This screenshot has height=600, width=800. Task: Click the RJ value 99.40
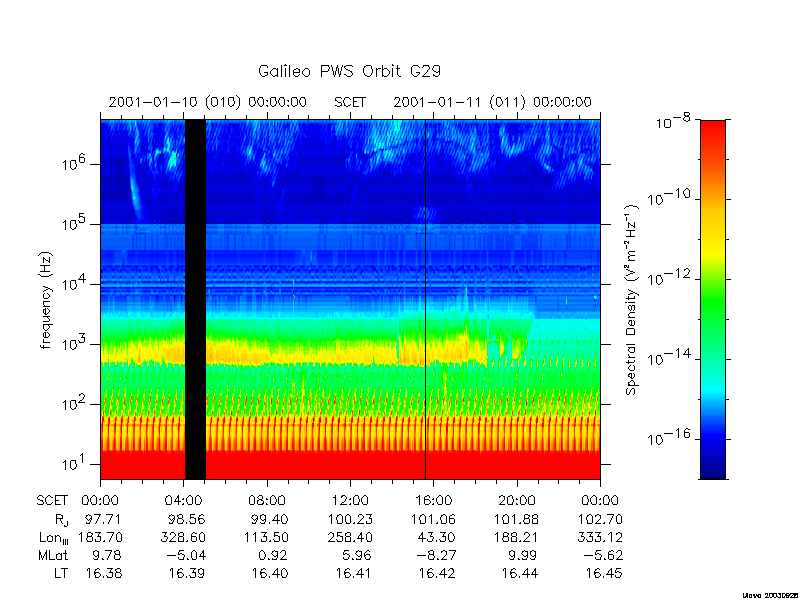pos(269,519)
